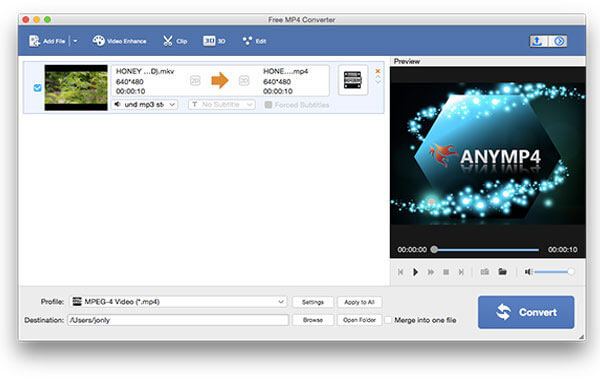Fast forward the preview video

coord(430,272)
